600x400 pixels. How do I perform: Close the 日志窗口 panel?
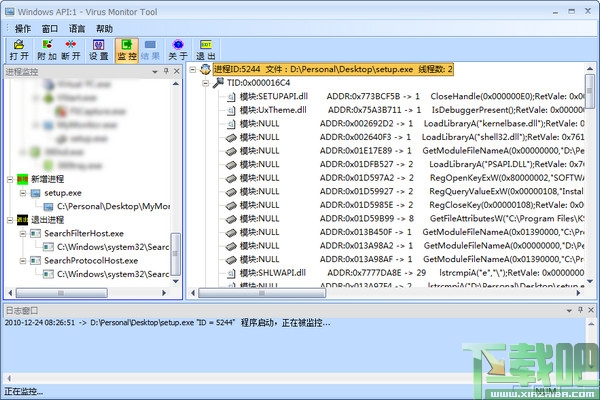591,310
